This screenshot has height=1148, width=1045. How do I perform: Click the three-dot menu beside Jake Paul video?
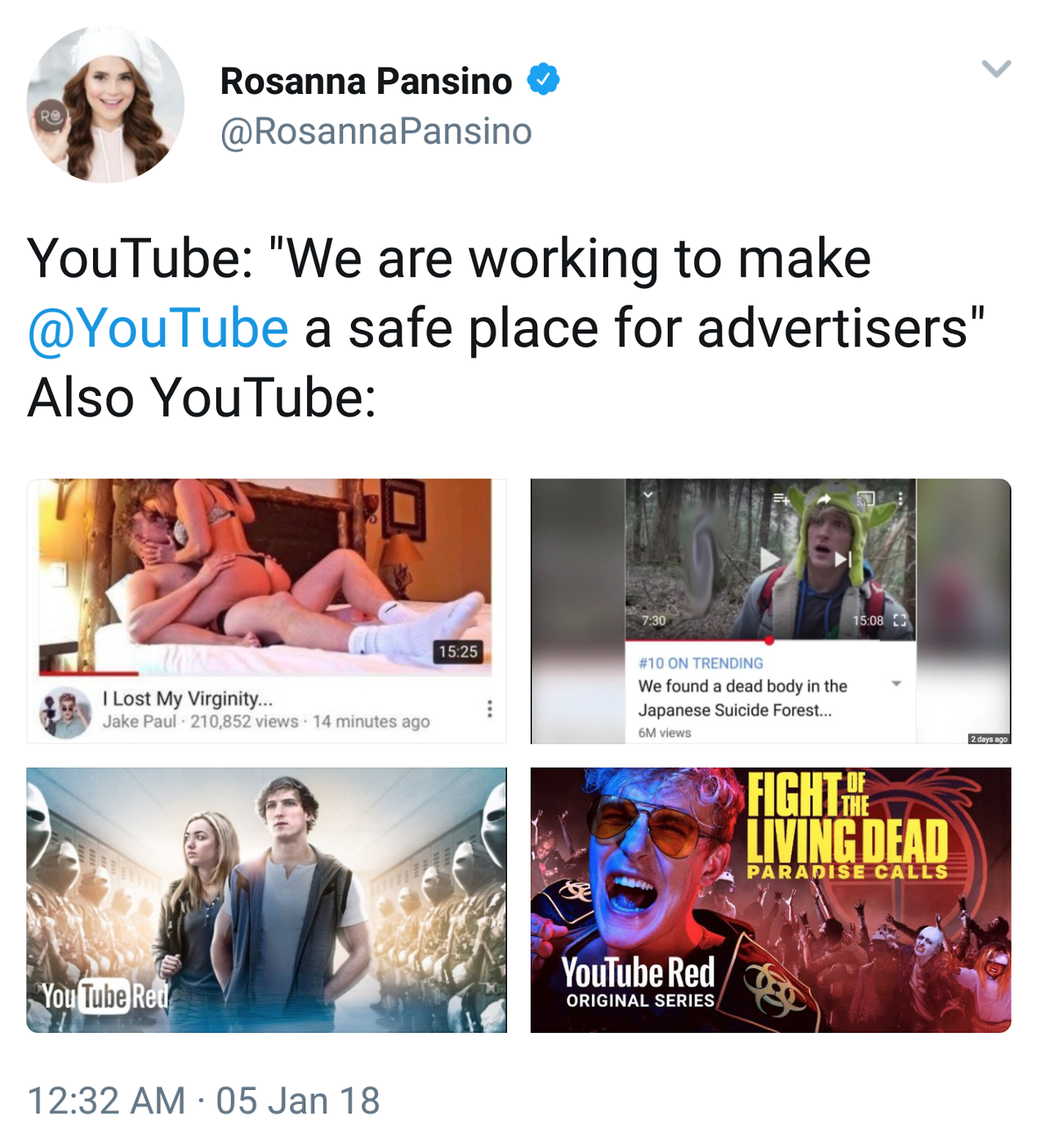point(489,709)
